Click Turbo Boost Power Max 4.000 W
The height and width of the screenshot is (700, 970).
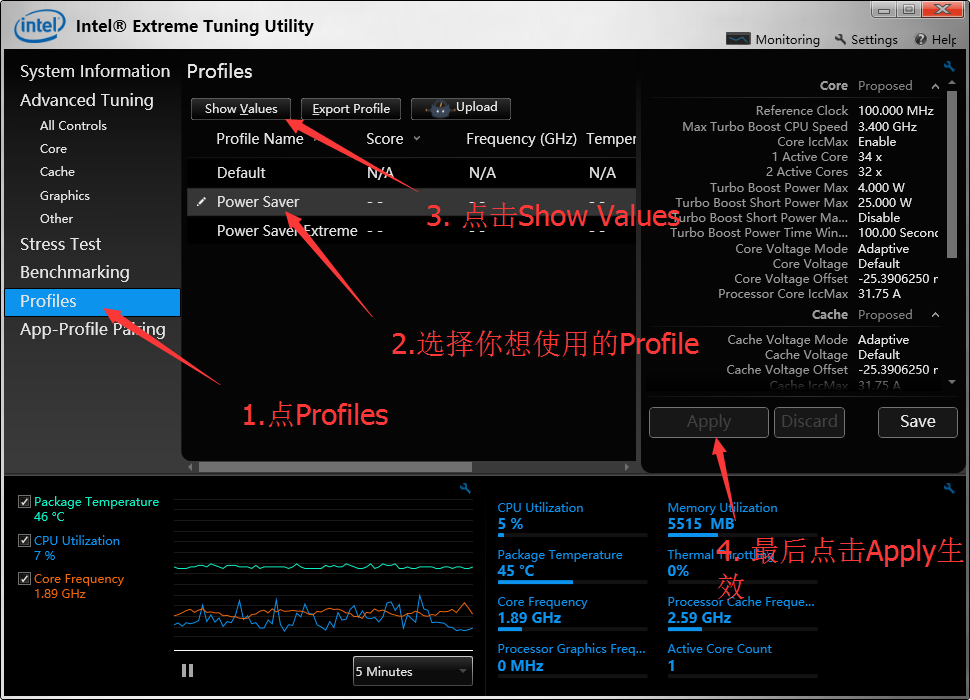(x=881, y=187)
